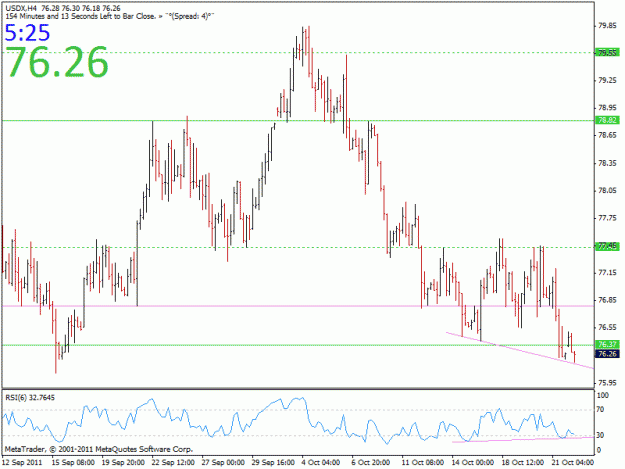This screenshot has height=469, width=625.
Task: Click the USDX,H4 chart title text
Action: 63,8
